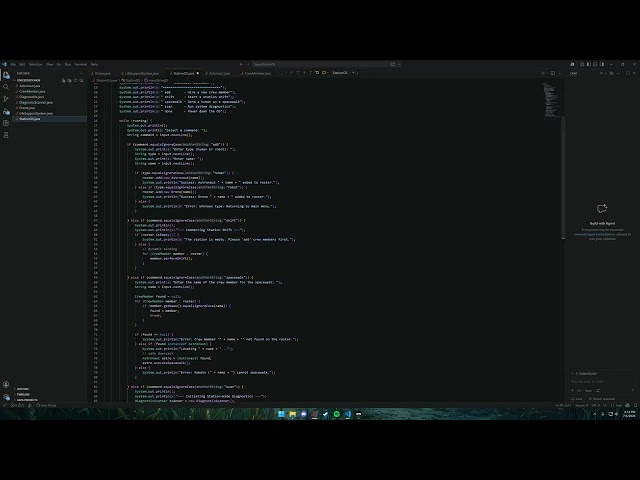Open the Testing view in activity bar
Viewport: 640px width, 480px height.
coord(6,135)
